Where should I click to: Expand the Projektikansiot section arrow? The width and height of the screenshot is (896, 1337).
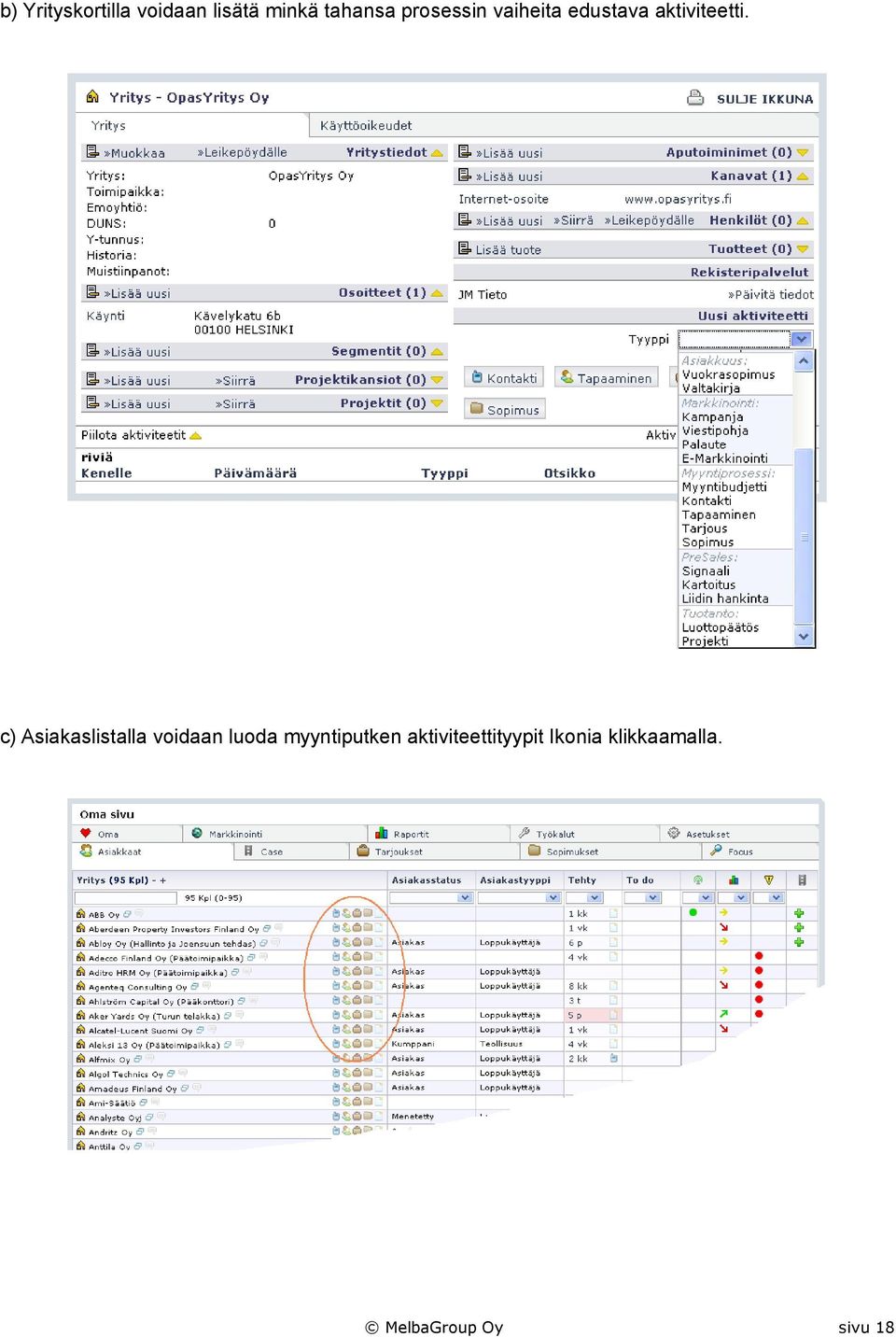tap(437, 380)
